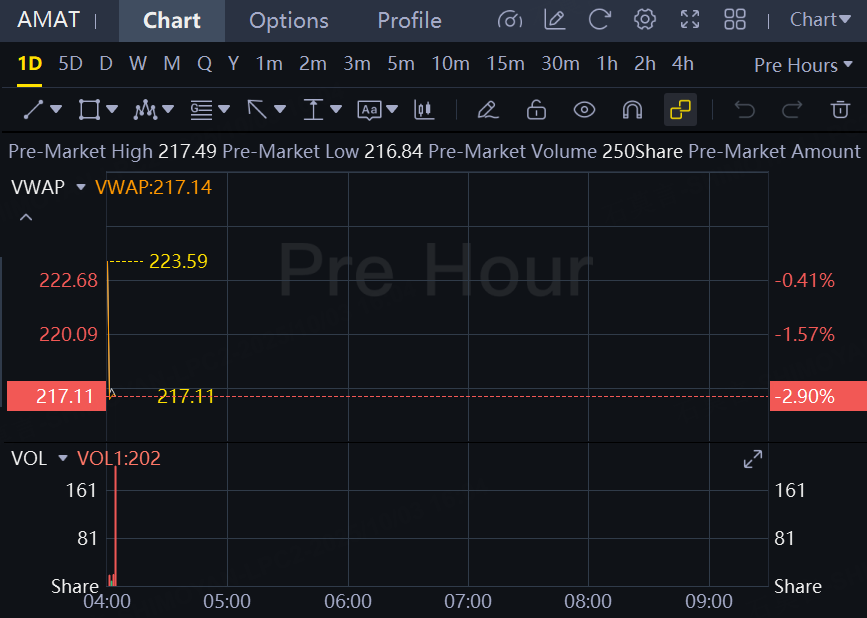Select the W weekly timeframe

[x=138, y=64]
